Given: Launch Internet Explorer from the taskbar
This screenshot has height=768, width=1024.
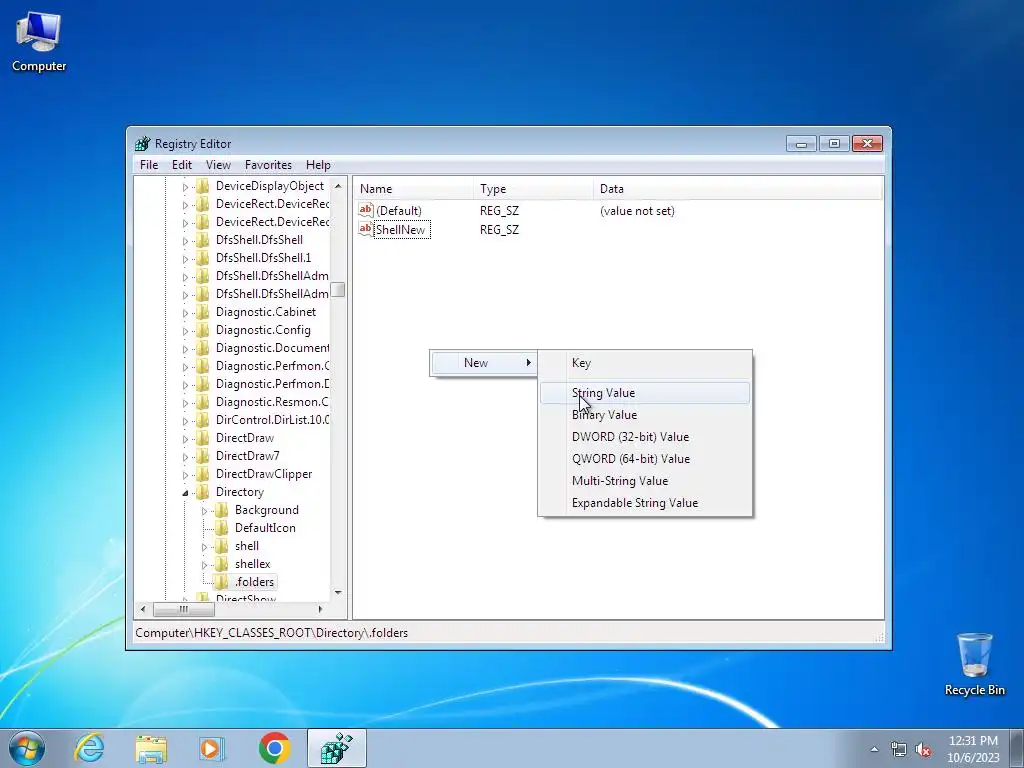Looking at the screenshot, I should (89, 748).
